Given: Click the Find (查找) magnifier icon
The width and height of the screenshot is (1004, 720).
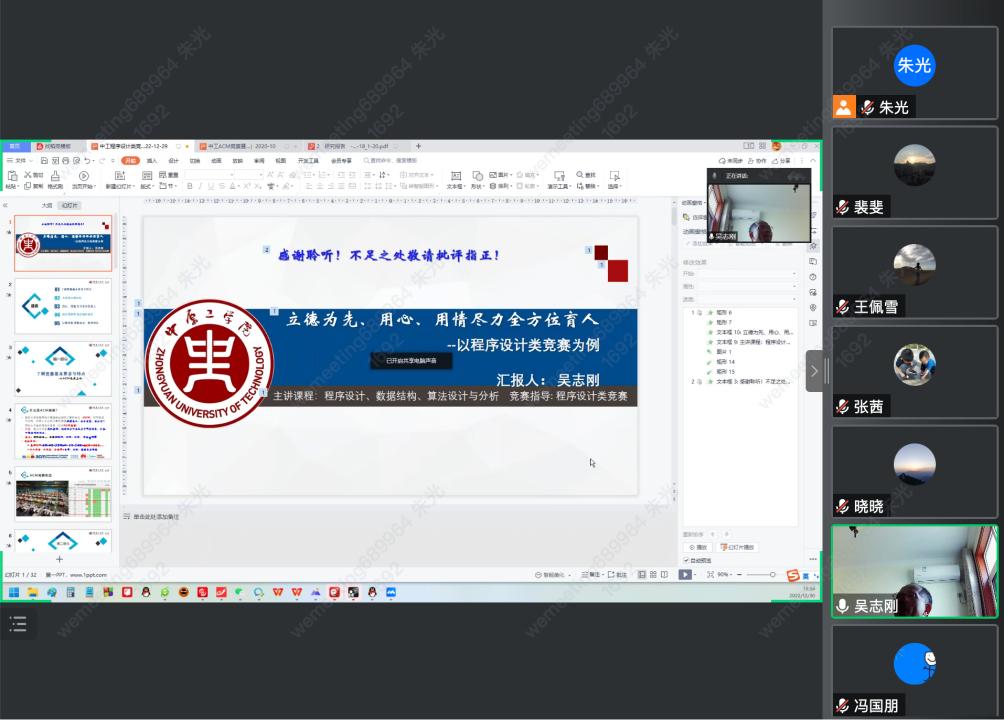Looking at the screenshot, I should tap(577, 175).
